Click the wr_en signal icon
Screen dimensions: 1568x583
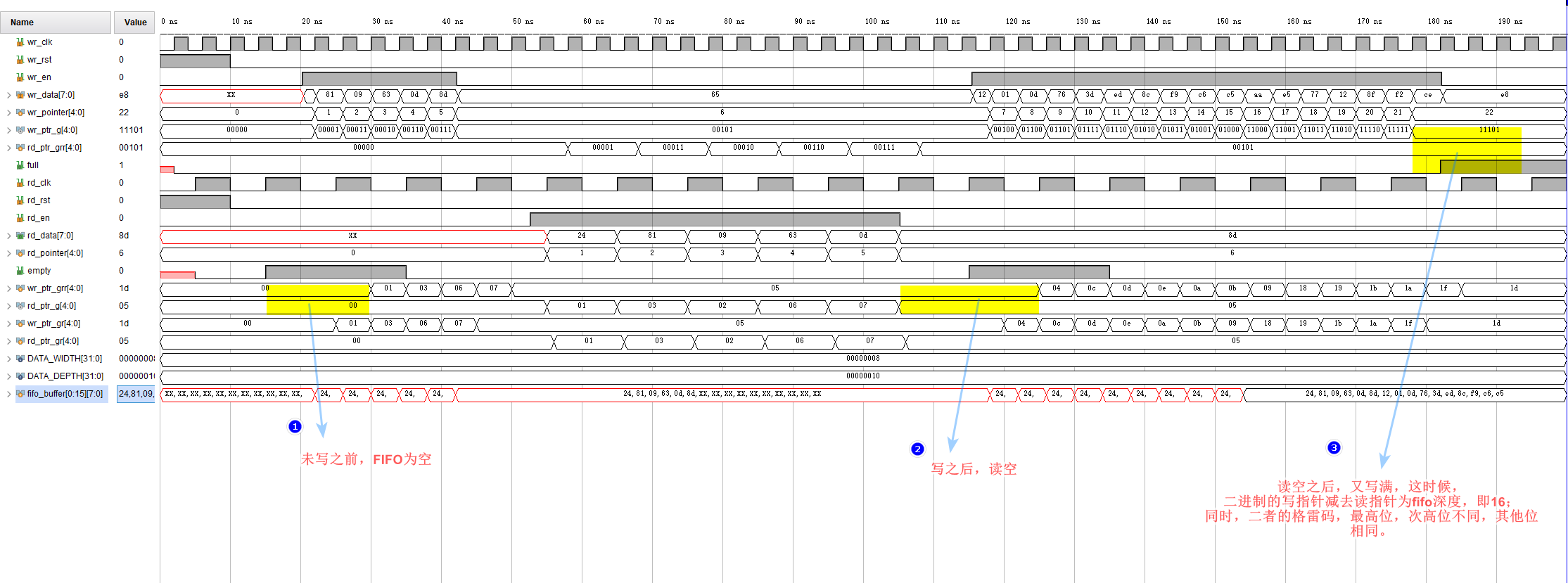[x=20, y=77]
